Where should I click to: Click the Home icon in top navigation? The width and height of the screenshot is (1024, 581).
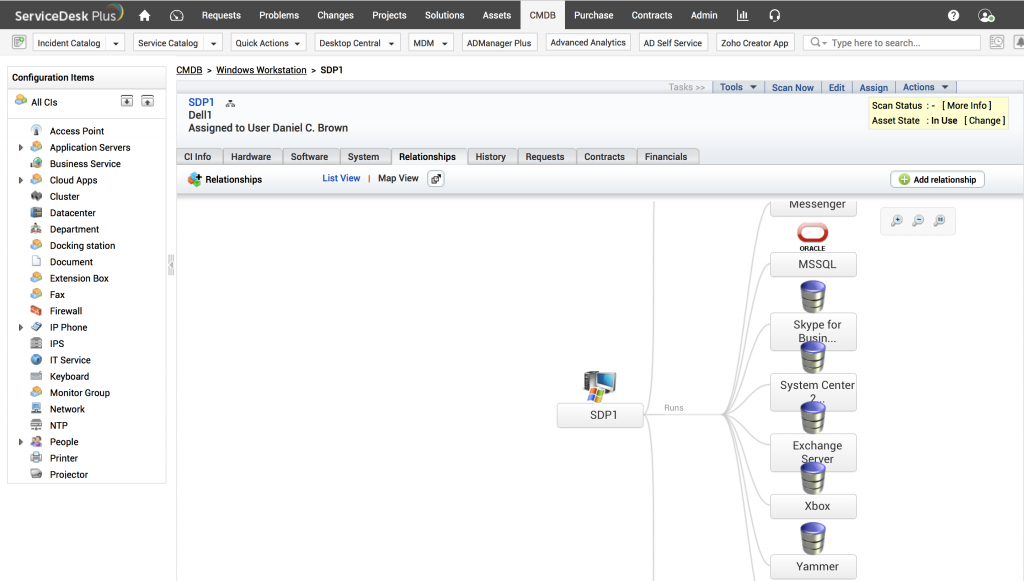click(x=145, y=15)
